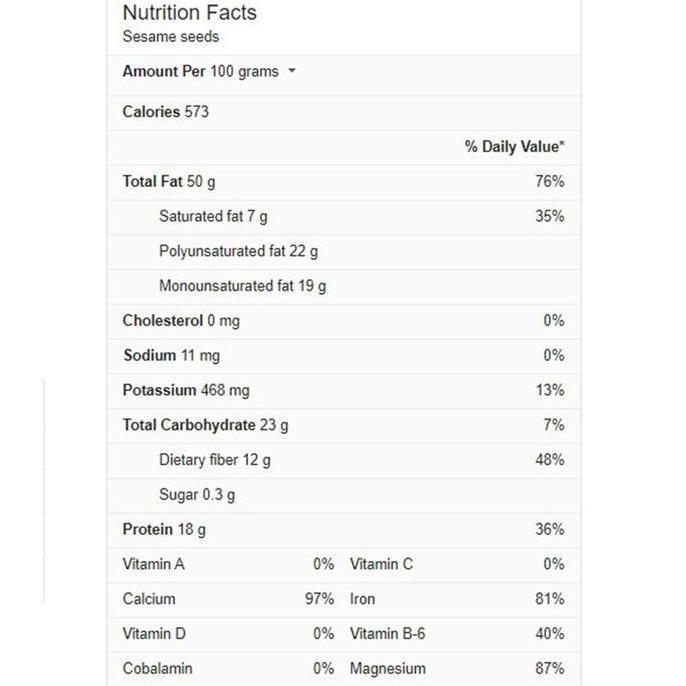The width and height of the screenshot is (686, 686).
Task: Open the Amount Per 100 grams dropdown
Action: 201,72
